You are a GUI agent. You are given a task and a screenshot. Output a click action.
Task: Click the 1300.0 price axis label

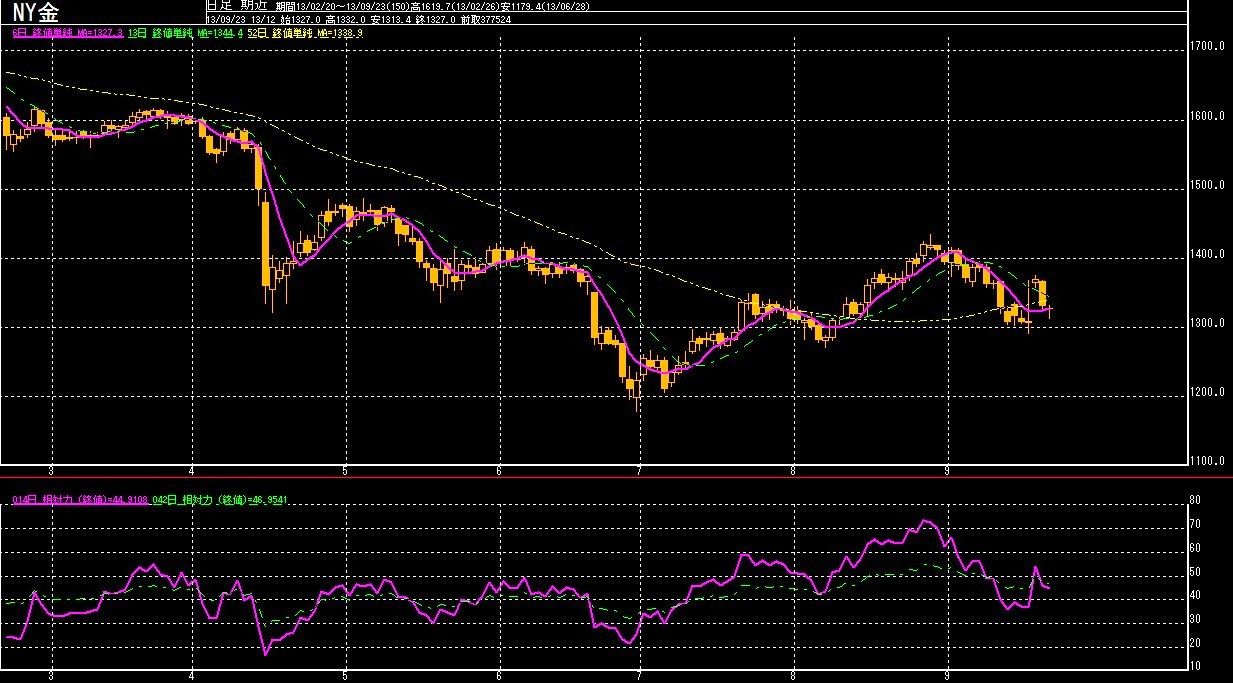(x=1209, y=324)
